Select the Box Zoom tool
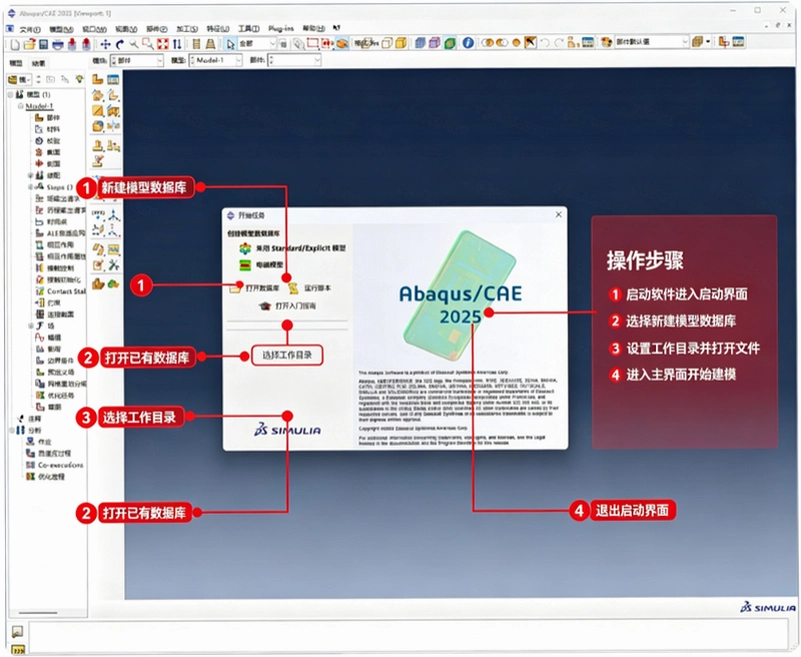This screenshot has height=657, width=801. point(148,44)
